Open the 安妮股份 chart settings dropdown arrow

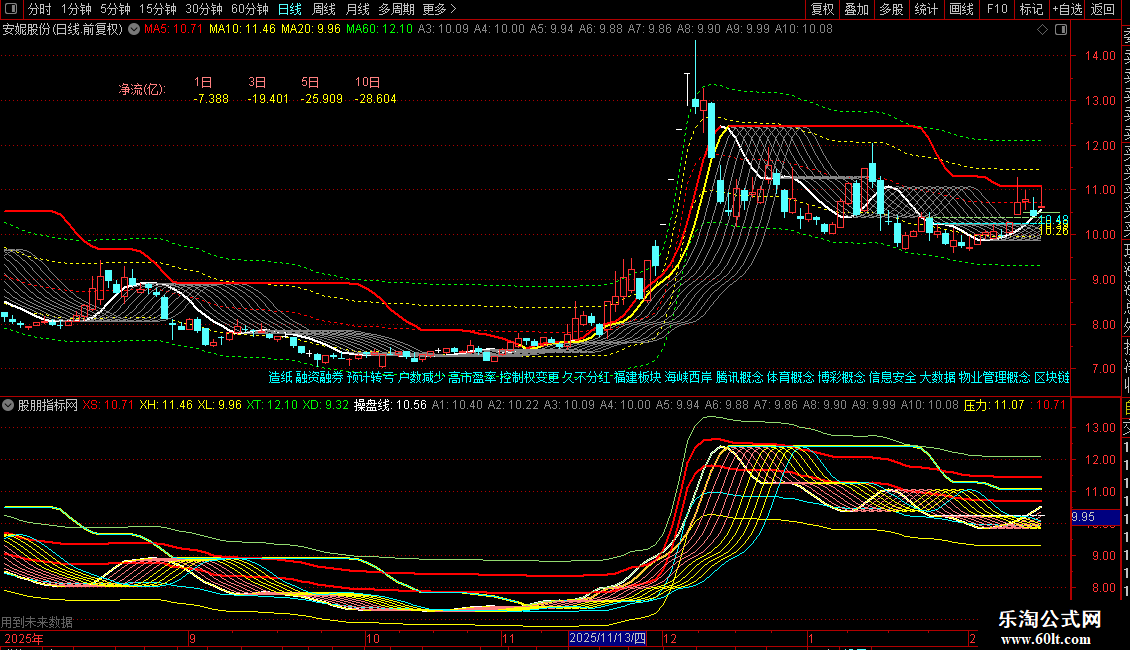click(133, 29)
